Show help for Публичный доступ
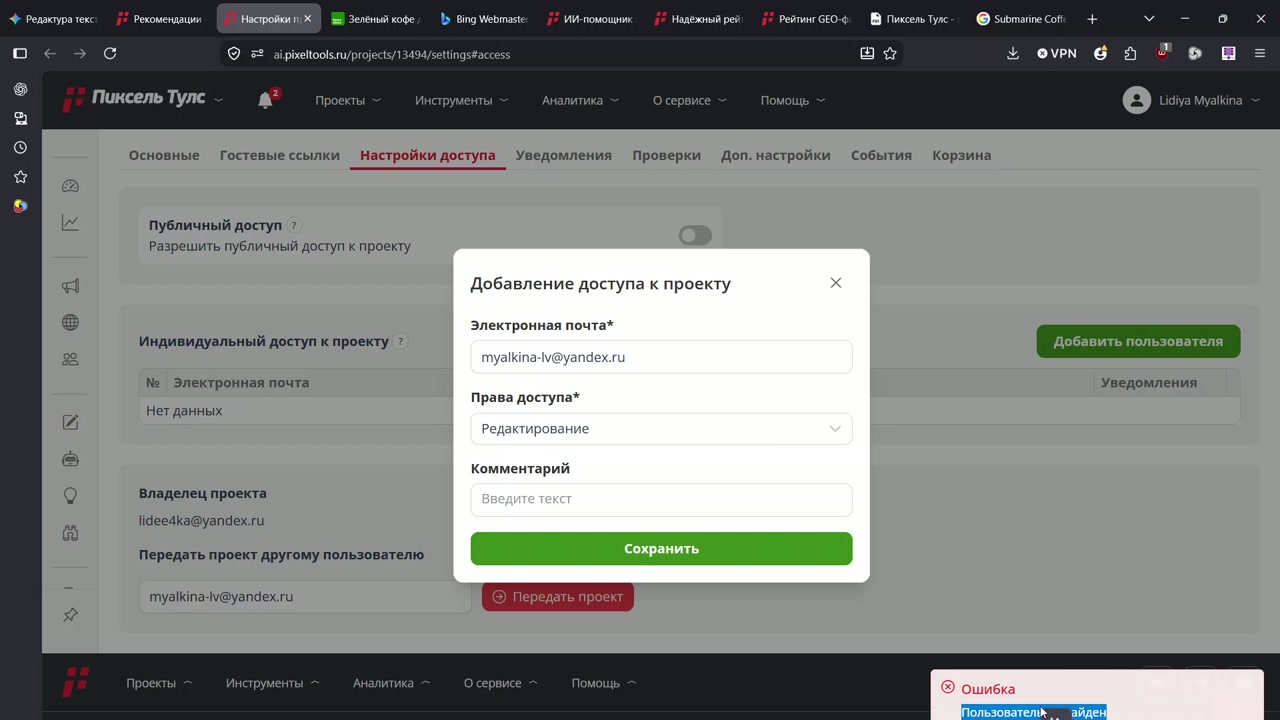The image size is (1280, 720). point(294,226)
